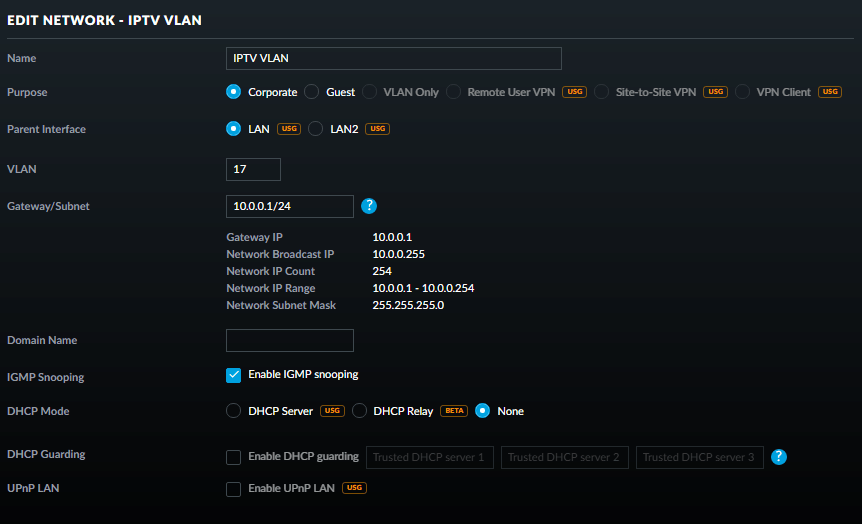Click the Network Subnet Mask label

[281, 305]
